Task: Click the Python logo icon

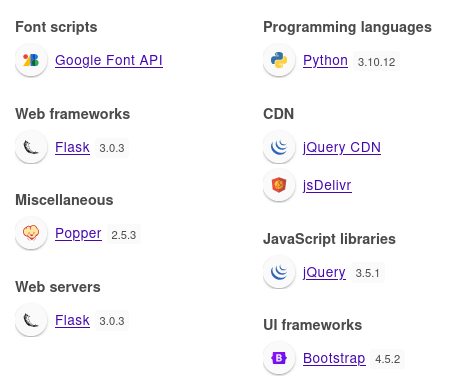Action: 279,60
